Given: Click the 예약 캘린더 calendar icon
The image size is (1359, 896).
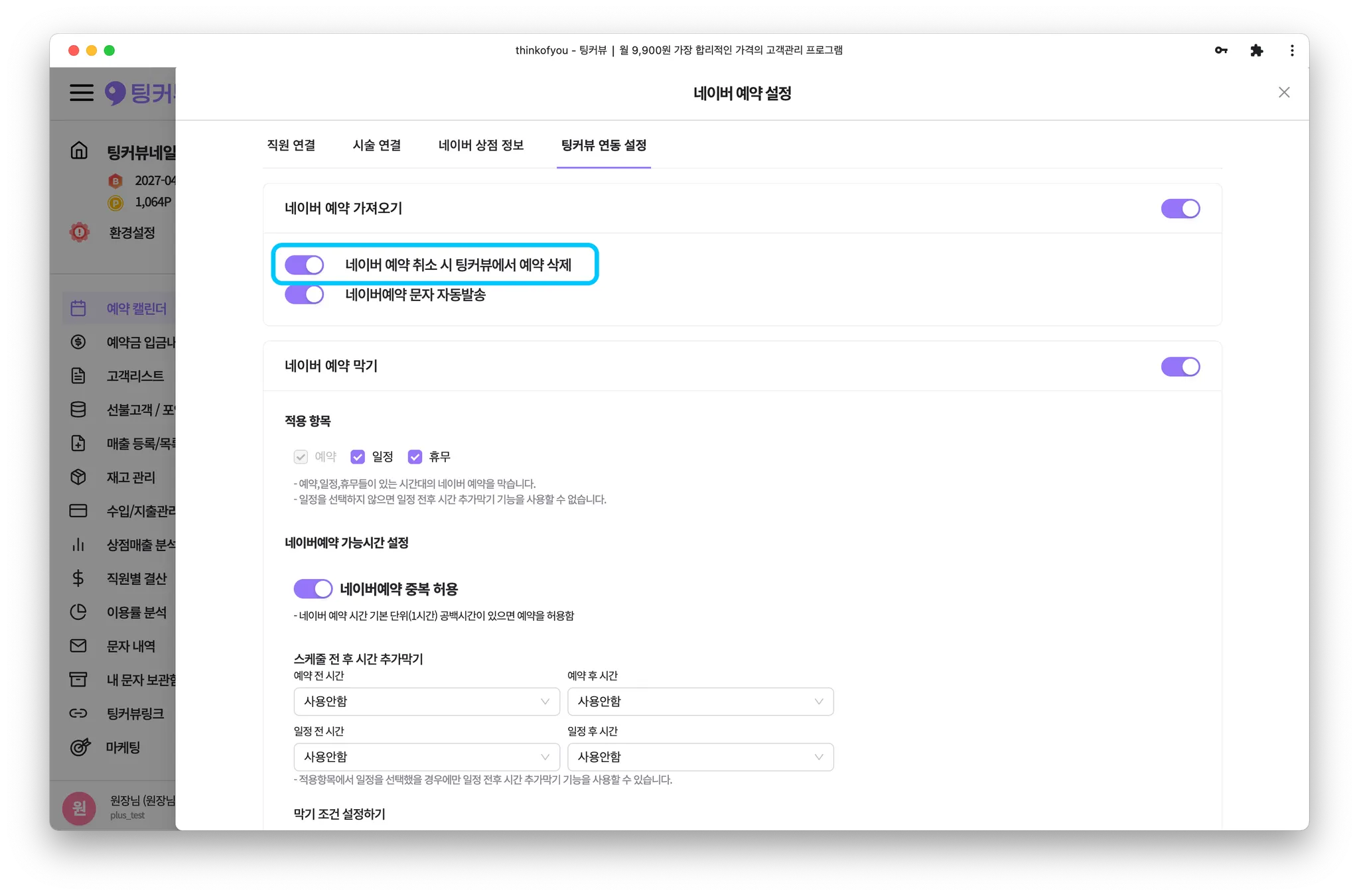Looking at the screenshot, I should (x=78, y=308).
